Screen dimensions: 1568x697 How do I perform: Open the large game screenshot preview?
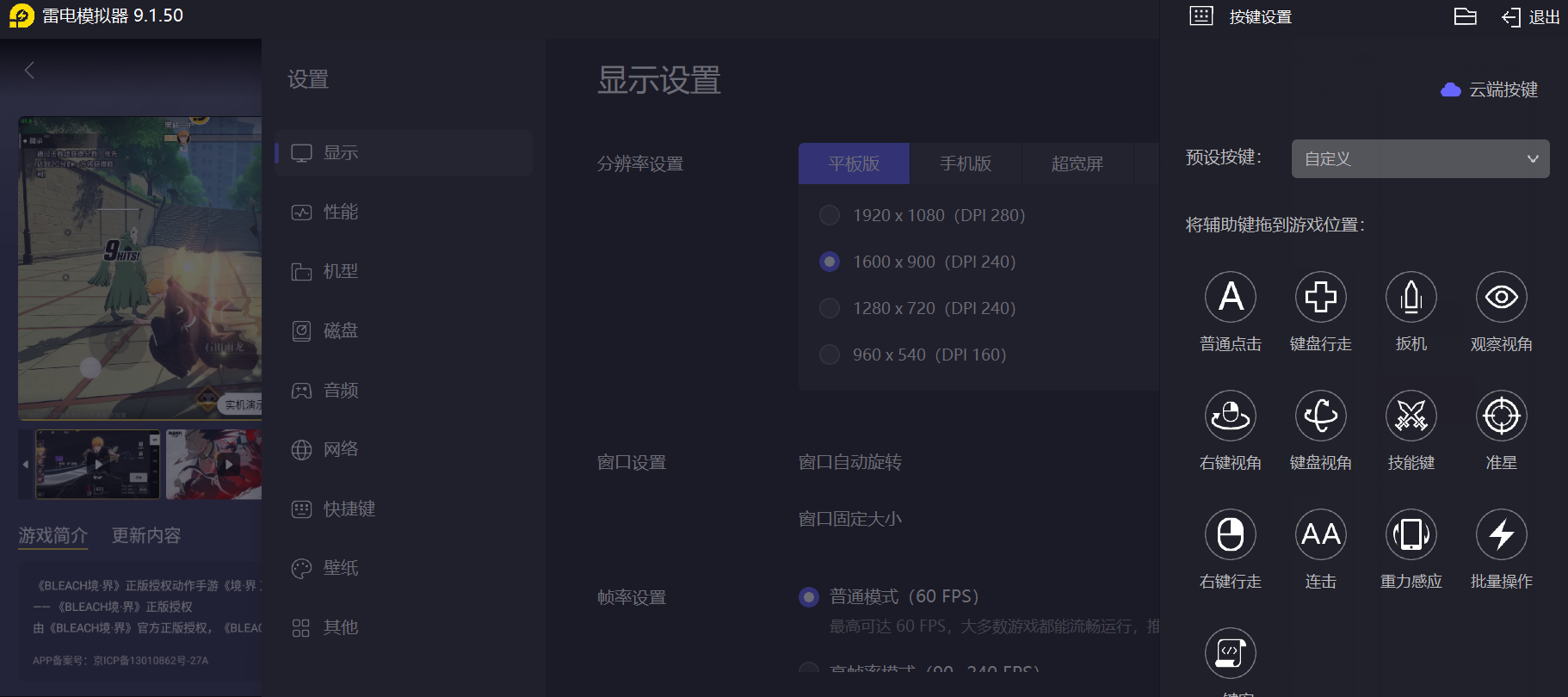coord(140,268)
